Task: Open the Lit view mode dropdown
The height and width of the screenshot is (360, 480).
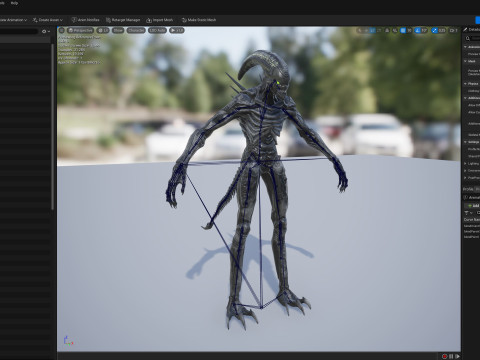Action: pyautogui.click(x=103, y=30)
